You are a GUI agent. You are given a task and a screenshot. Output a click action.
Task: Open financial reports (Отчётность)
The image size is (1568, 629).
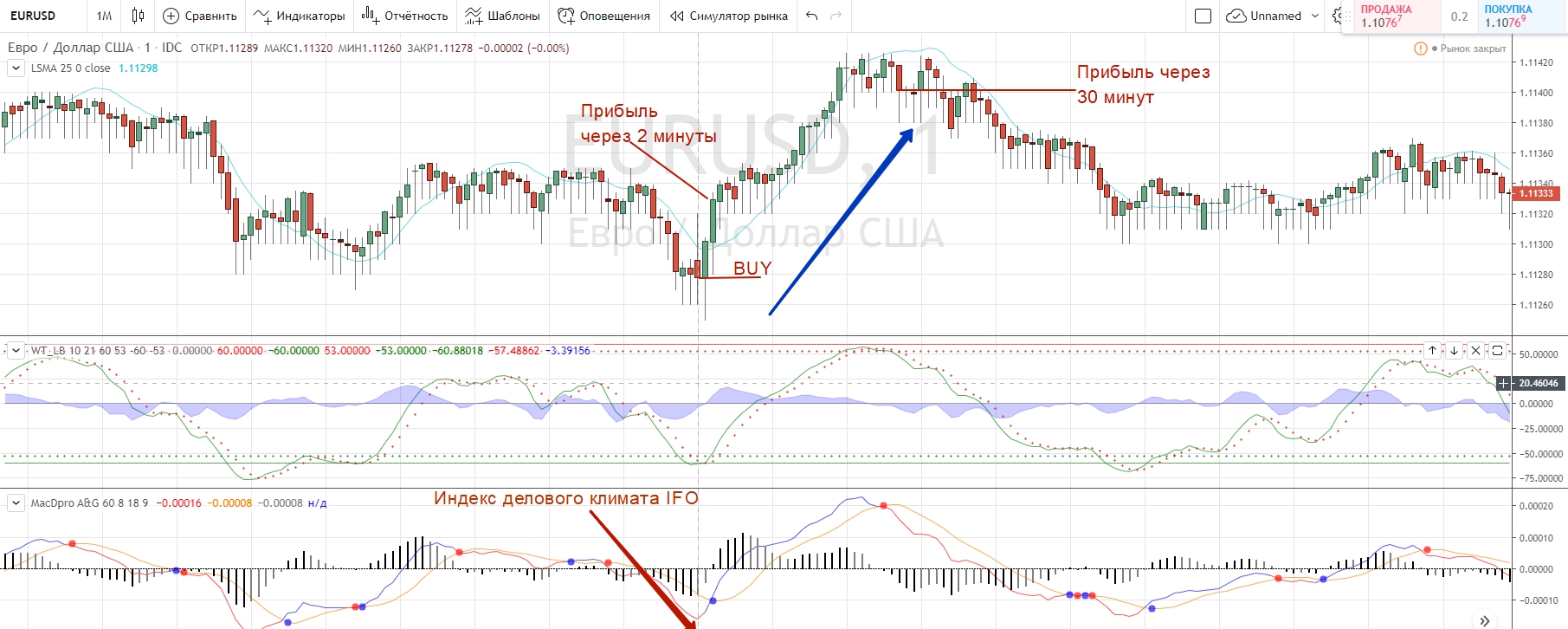(x=404, y=16)
